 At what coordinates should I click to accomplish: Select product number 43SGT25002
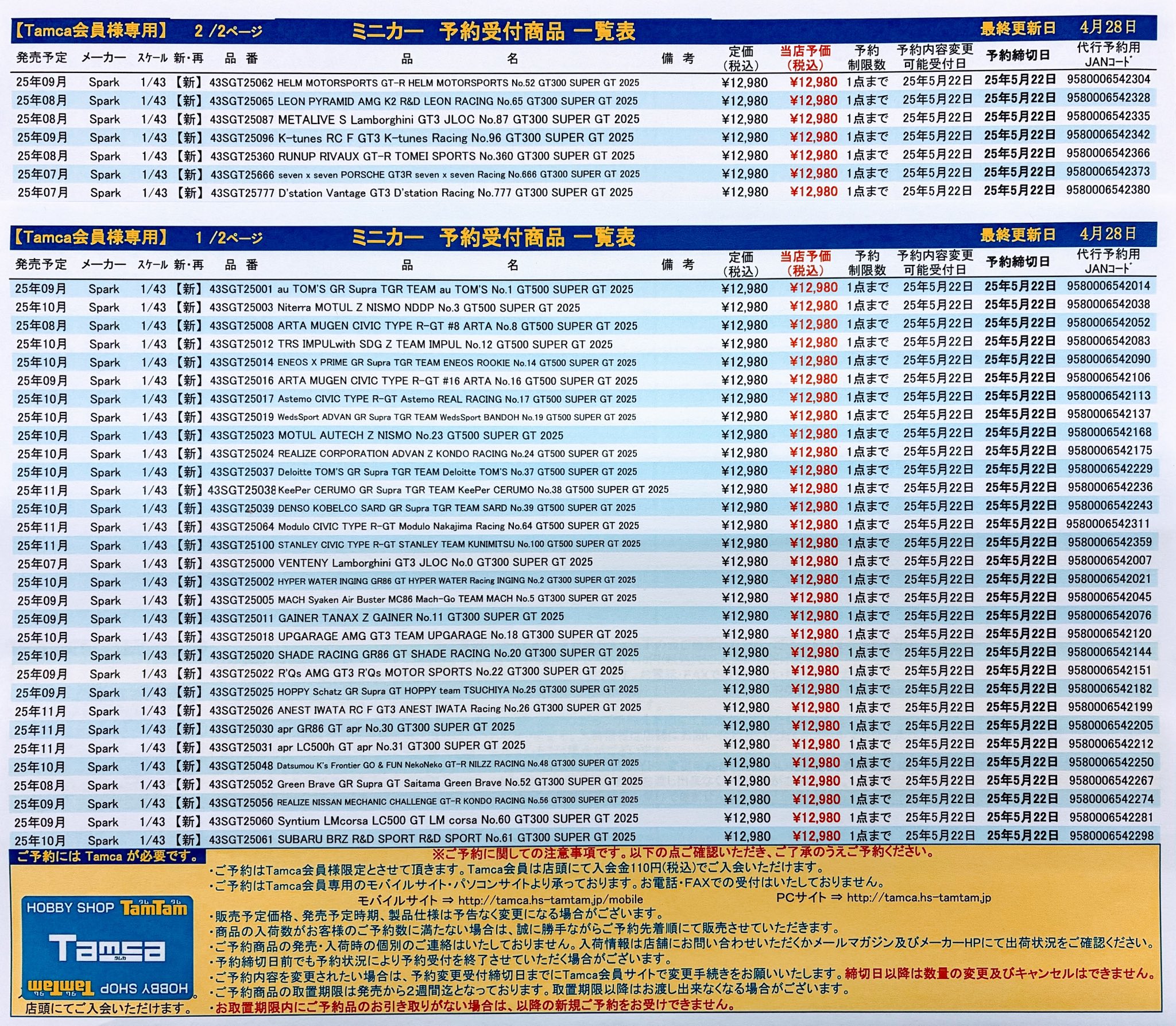click(242, 582)
